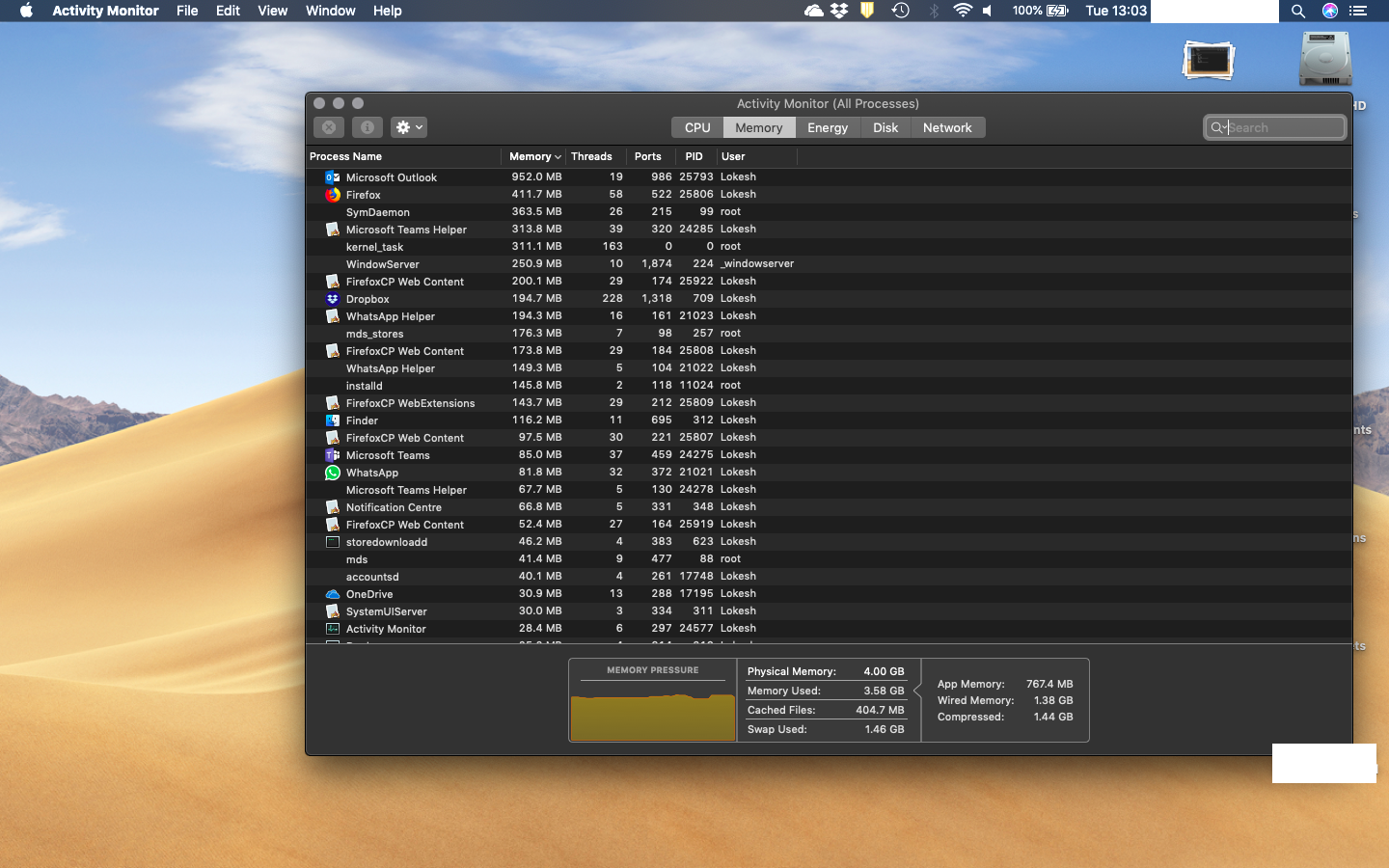Click the Time Machine menu bar icon
The width and height of the screenshot is (1389, 868).
click(900, 11)
